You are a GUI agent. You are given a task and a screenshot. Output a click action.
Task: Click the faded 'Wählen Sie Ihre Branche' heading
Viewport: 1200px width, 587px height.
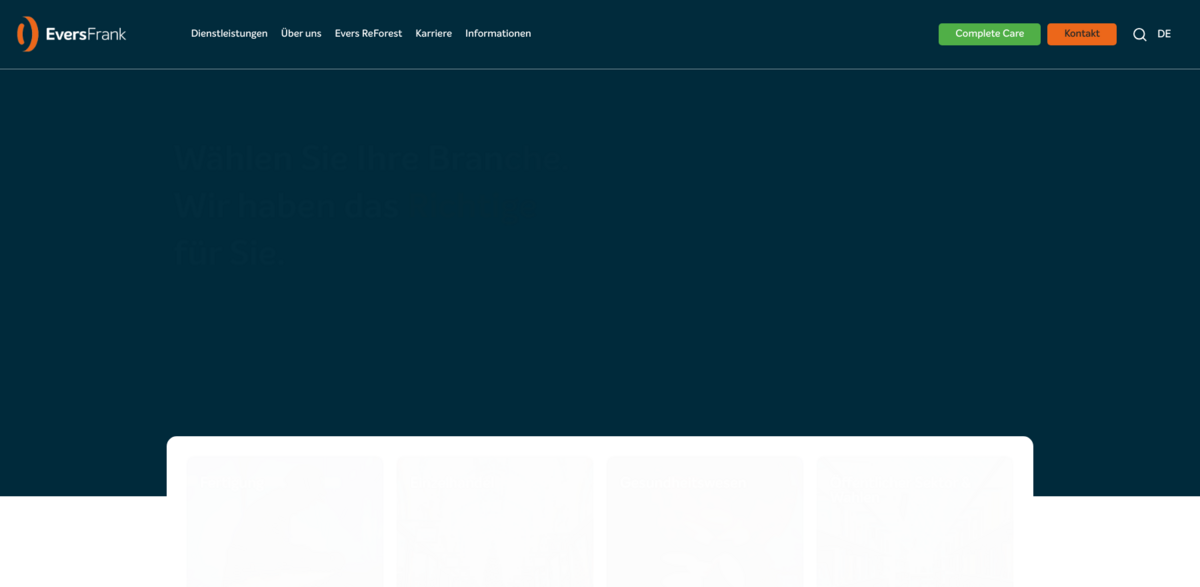coord(367,158)
